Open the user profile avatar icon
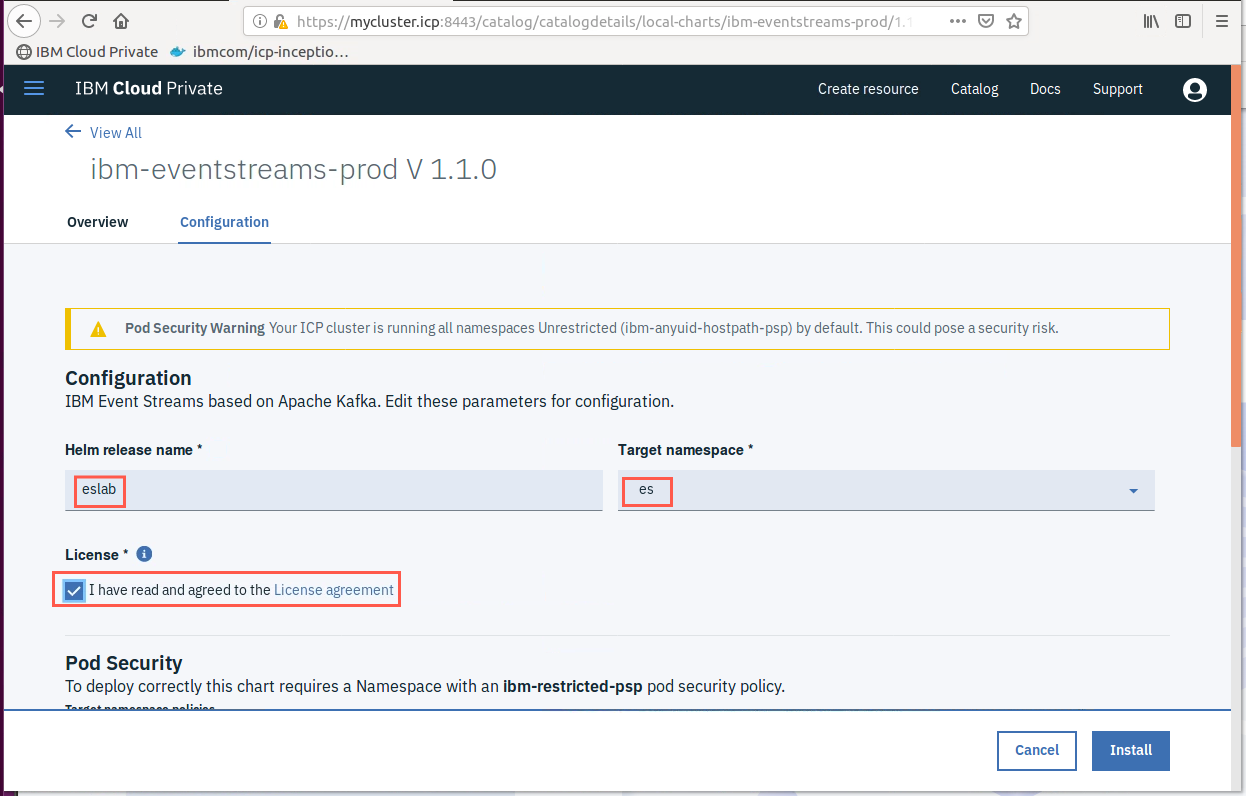1246x796 pixels. [x=1194, y=90]
